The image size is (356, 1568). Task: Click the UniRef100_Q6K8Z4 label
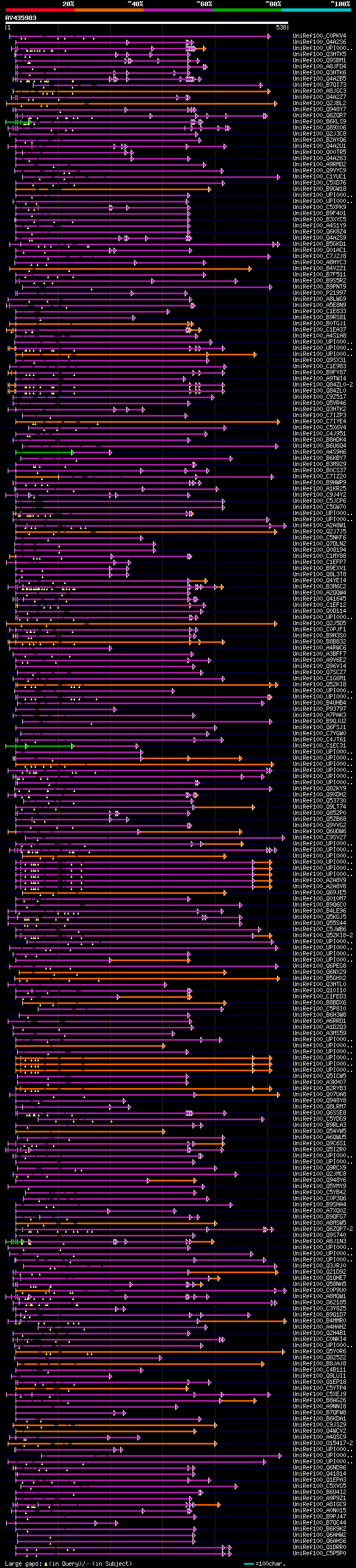319,232
